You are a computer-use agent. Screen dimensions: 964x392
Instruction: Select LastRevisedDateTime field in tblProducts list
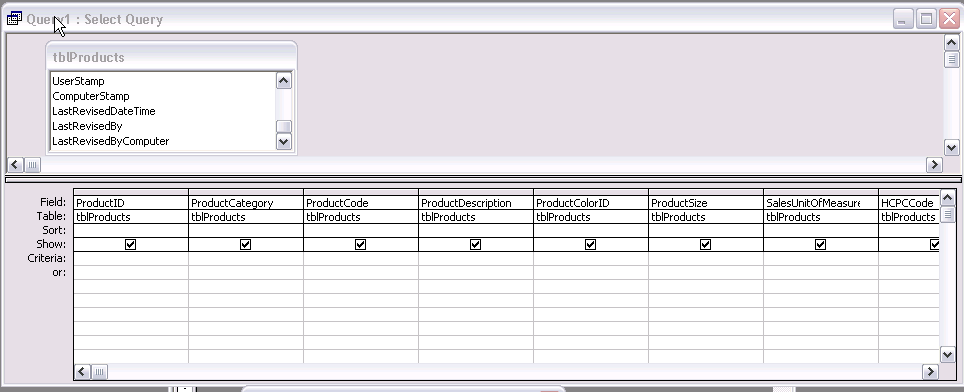click(x=162, y=111)
